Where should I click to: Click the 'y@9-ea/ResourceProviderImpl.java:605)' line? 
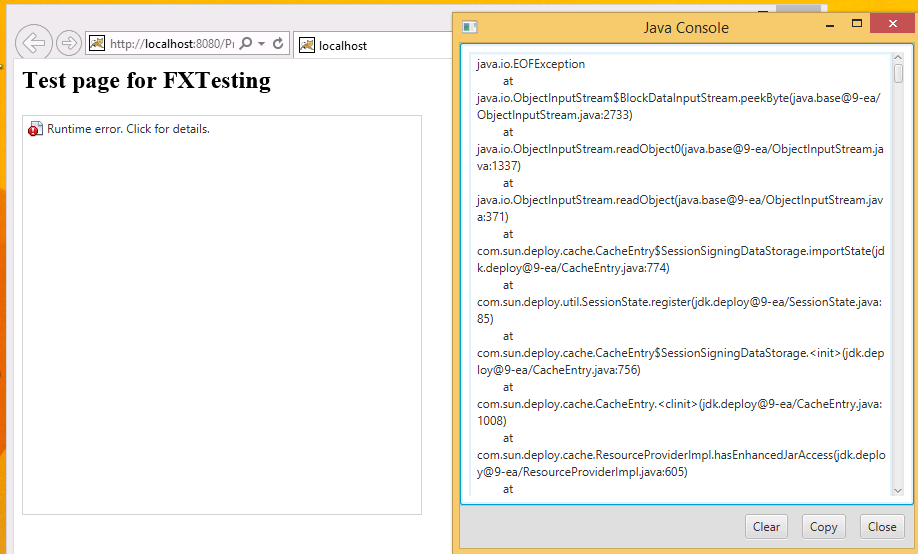(x=582, y=471)
